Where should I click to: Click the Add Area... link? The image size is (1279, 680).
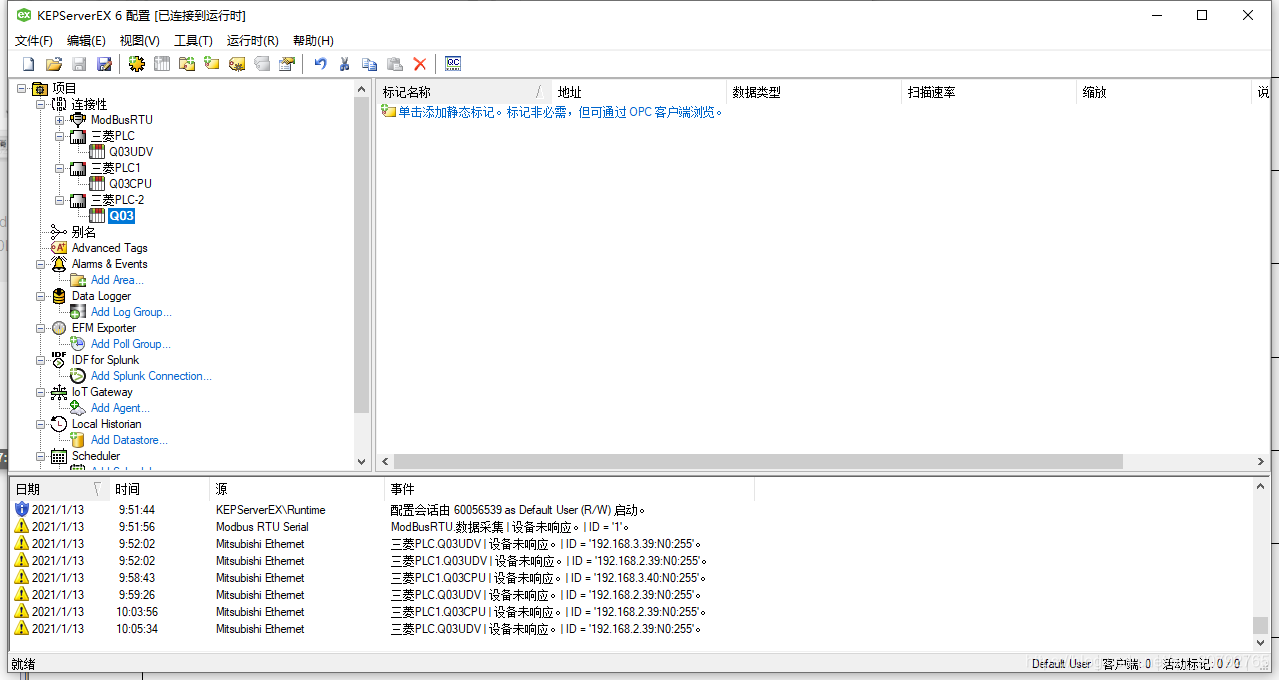click(x=117, y=280)
